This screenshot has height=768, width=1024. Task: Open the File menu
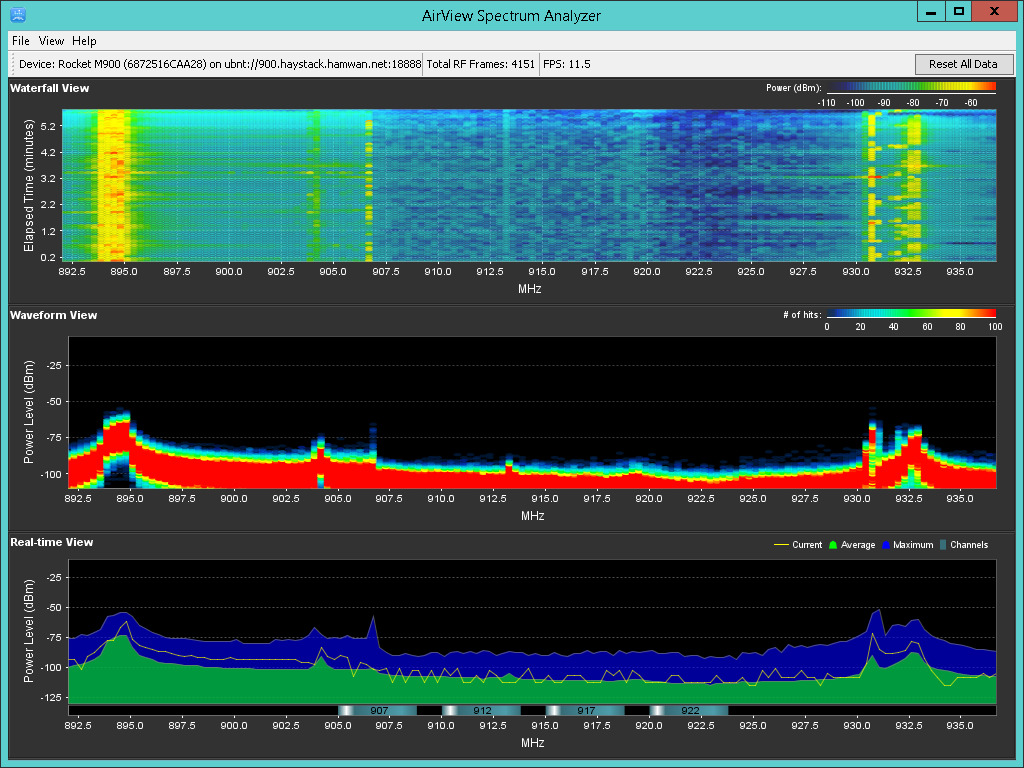[20, 41]
